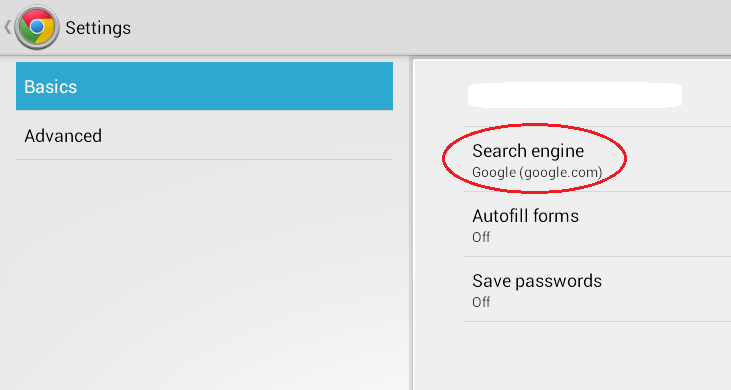Open the Search engine setting

coord(598,159)
